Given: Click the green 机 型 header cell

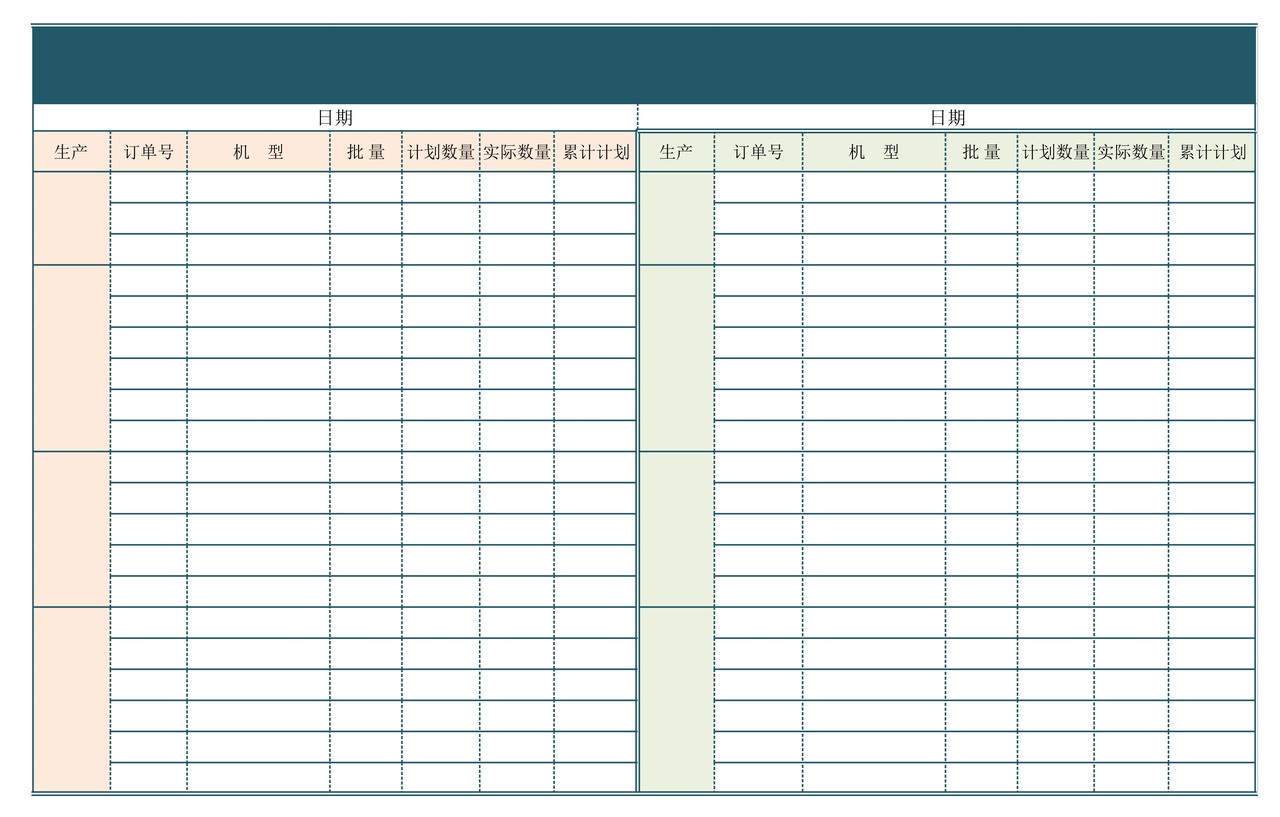Looking at the screenshot, I should 874,152.
